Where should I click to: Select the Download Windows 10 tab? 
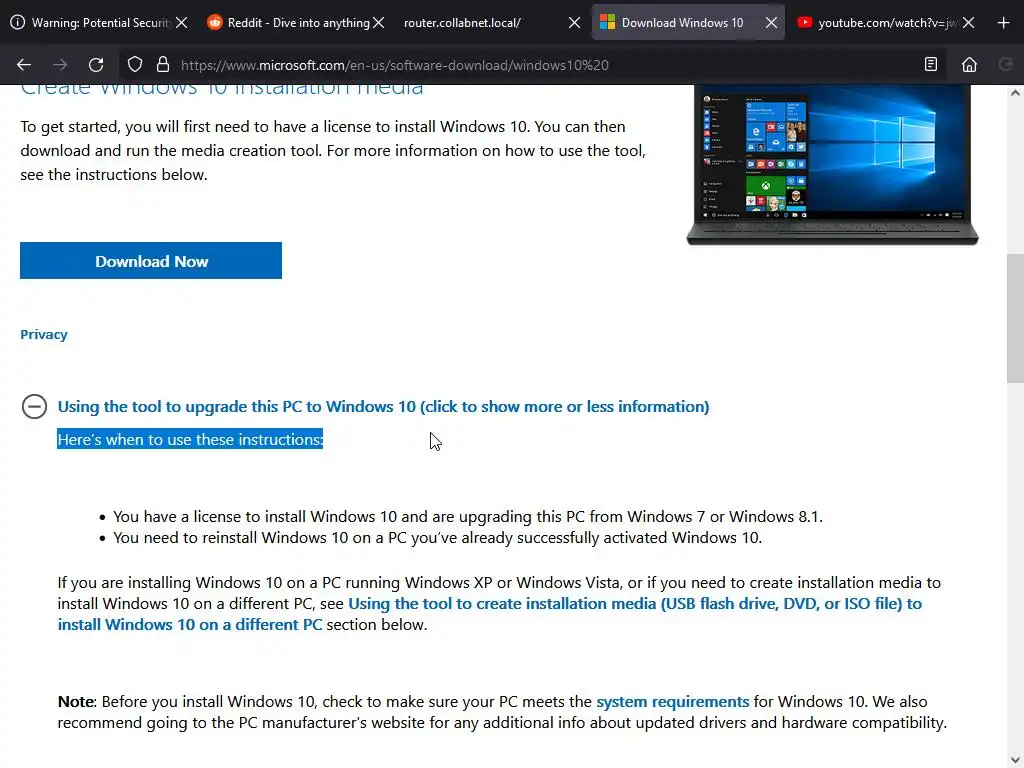coord(682,23)
